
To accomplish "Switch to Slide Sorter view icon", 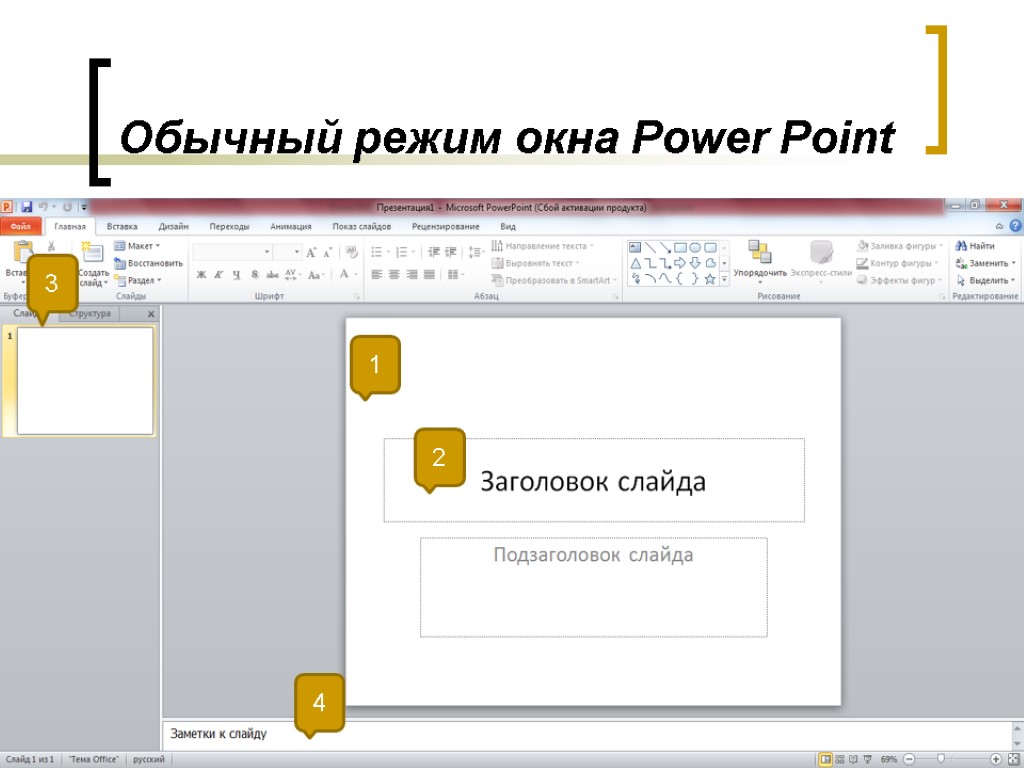I will (x=840, y=760).
